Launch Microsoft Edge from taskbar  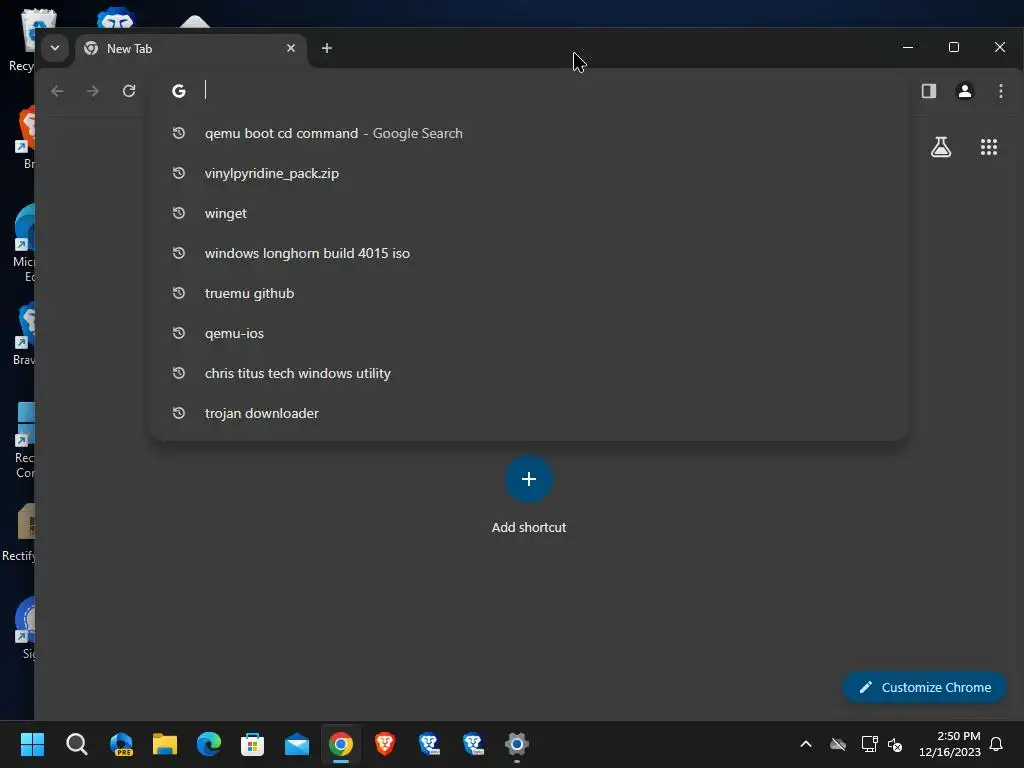point(209,744)
